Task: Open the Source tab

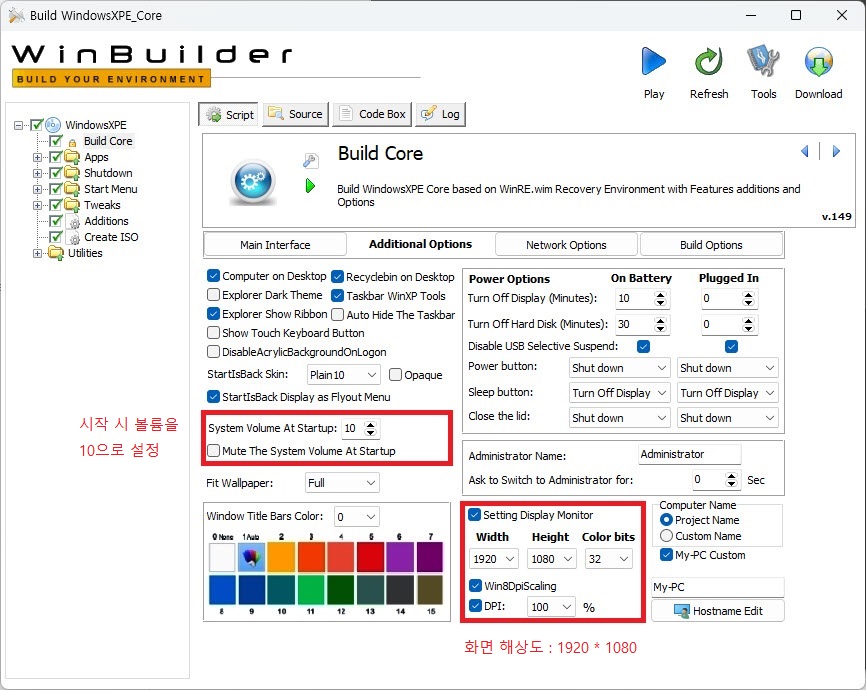Action: point(295,114)
